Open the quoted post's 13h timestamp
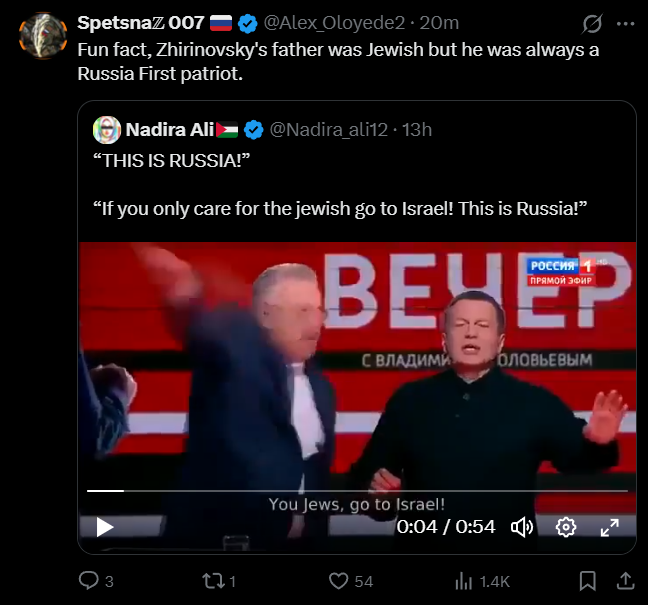The image size is (648, 605). tap(418, 129)
